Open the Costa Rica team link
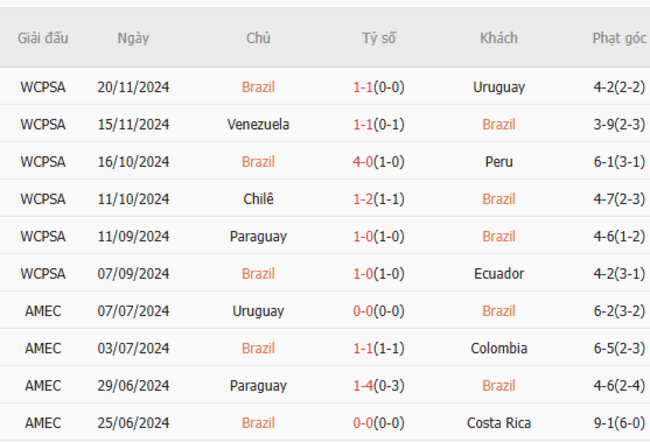The height and width of the screenshot is (442, 650). 499,423
